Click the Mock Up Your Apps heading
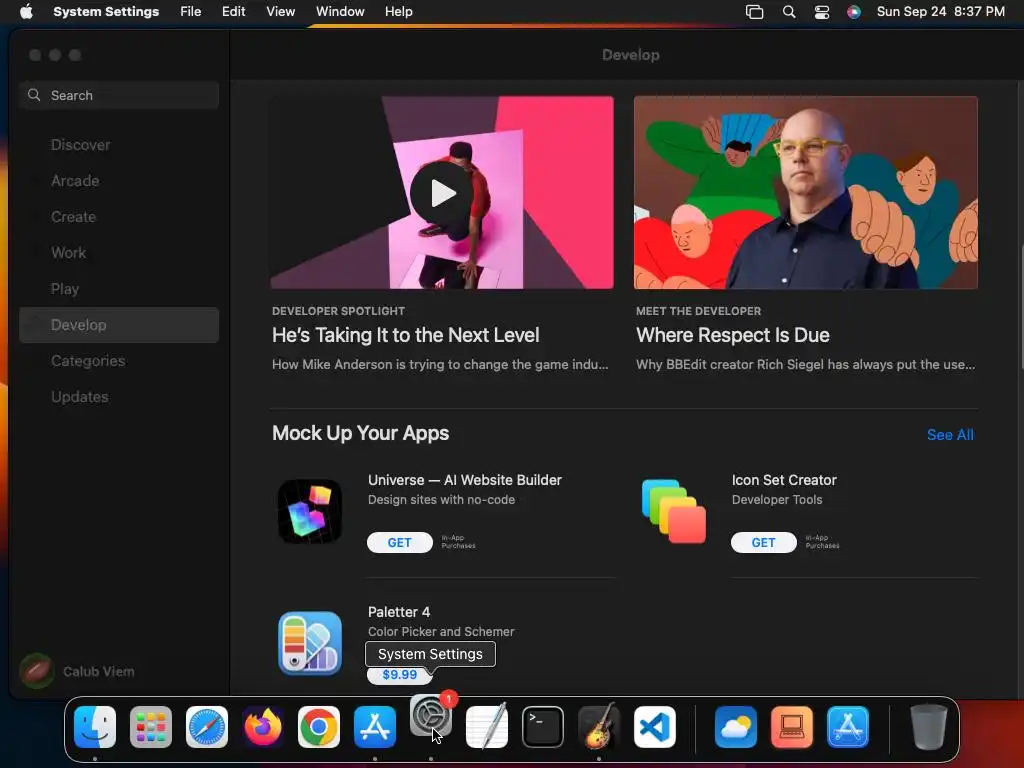Viewport: 1024px width, 768px height. [360, 433]
